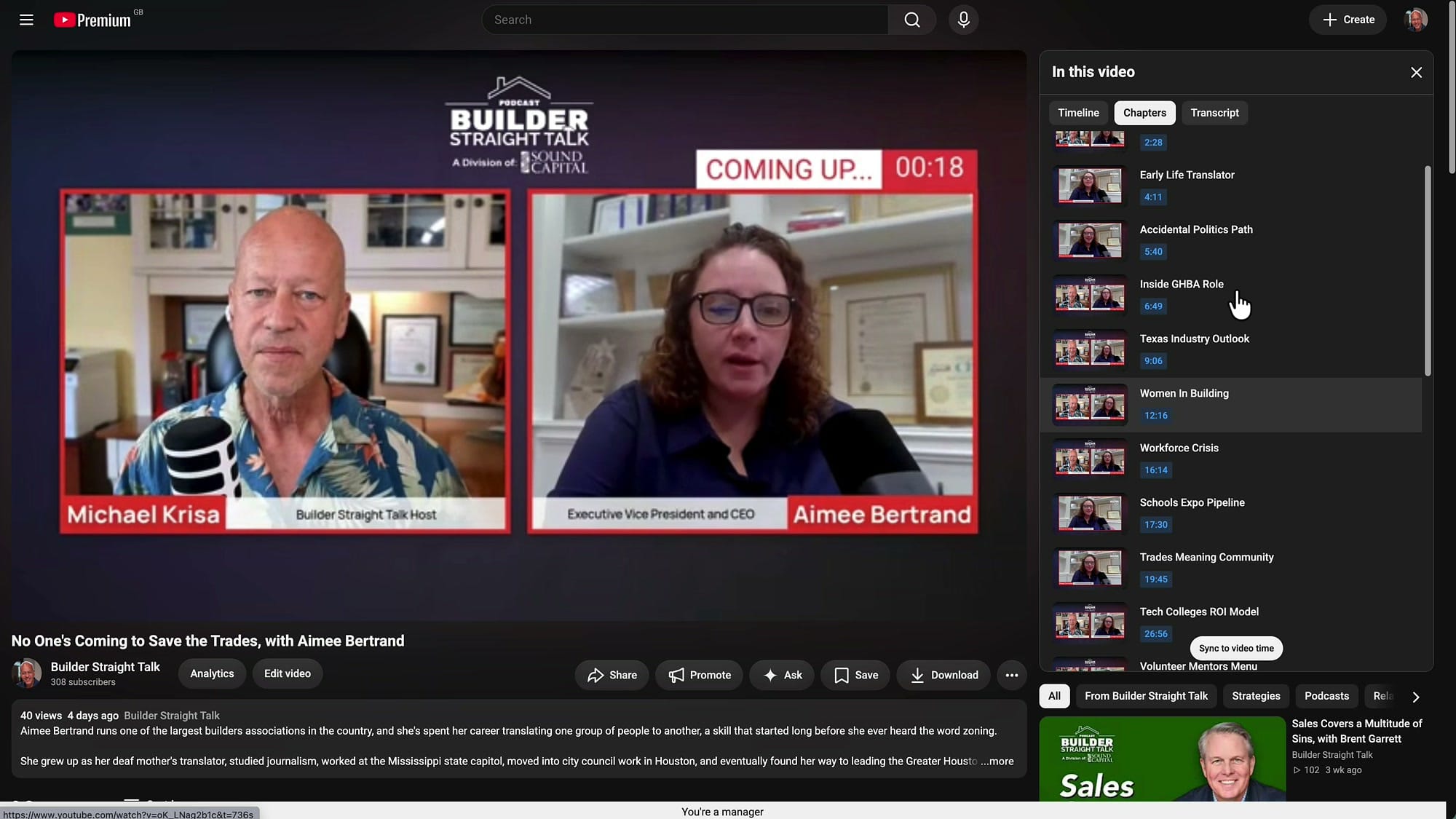Promote this video

pos(699,675)
